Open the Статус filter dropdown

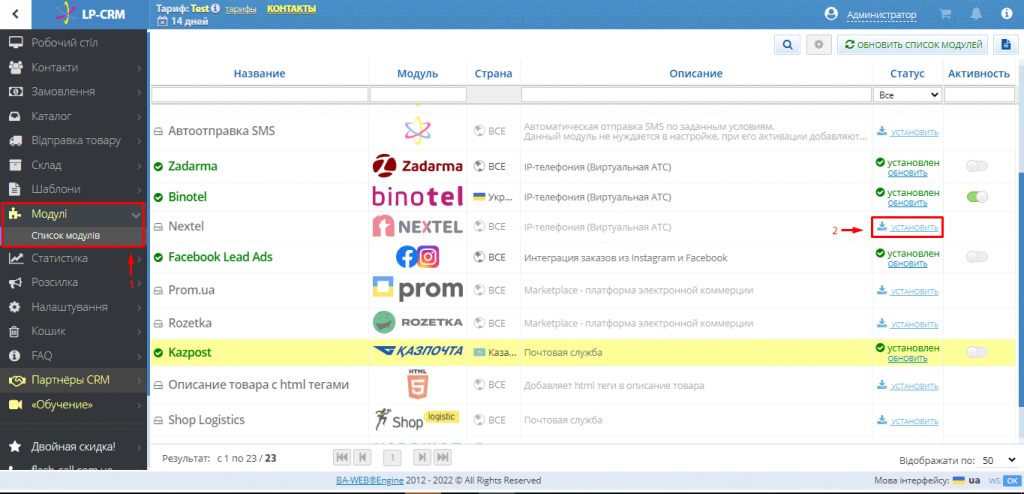point(908,95)
